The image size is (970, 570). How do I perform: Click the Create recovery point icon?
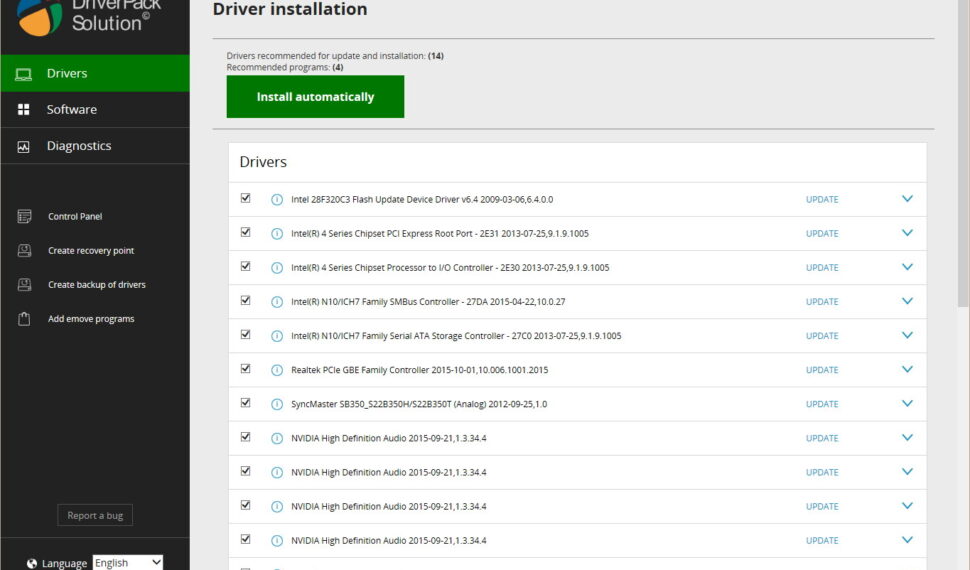(24, 251)
